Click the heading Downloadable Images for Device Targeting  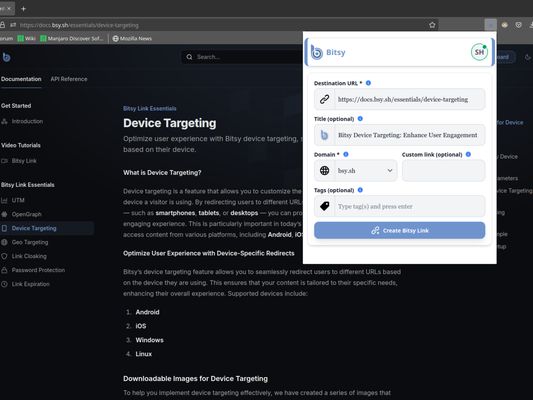(x=195, y=379)
